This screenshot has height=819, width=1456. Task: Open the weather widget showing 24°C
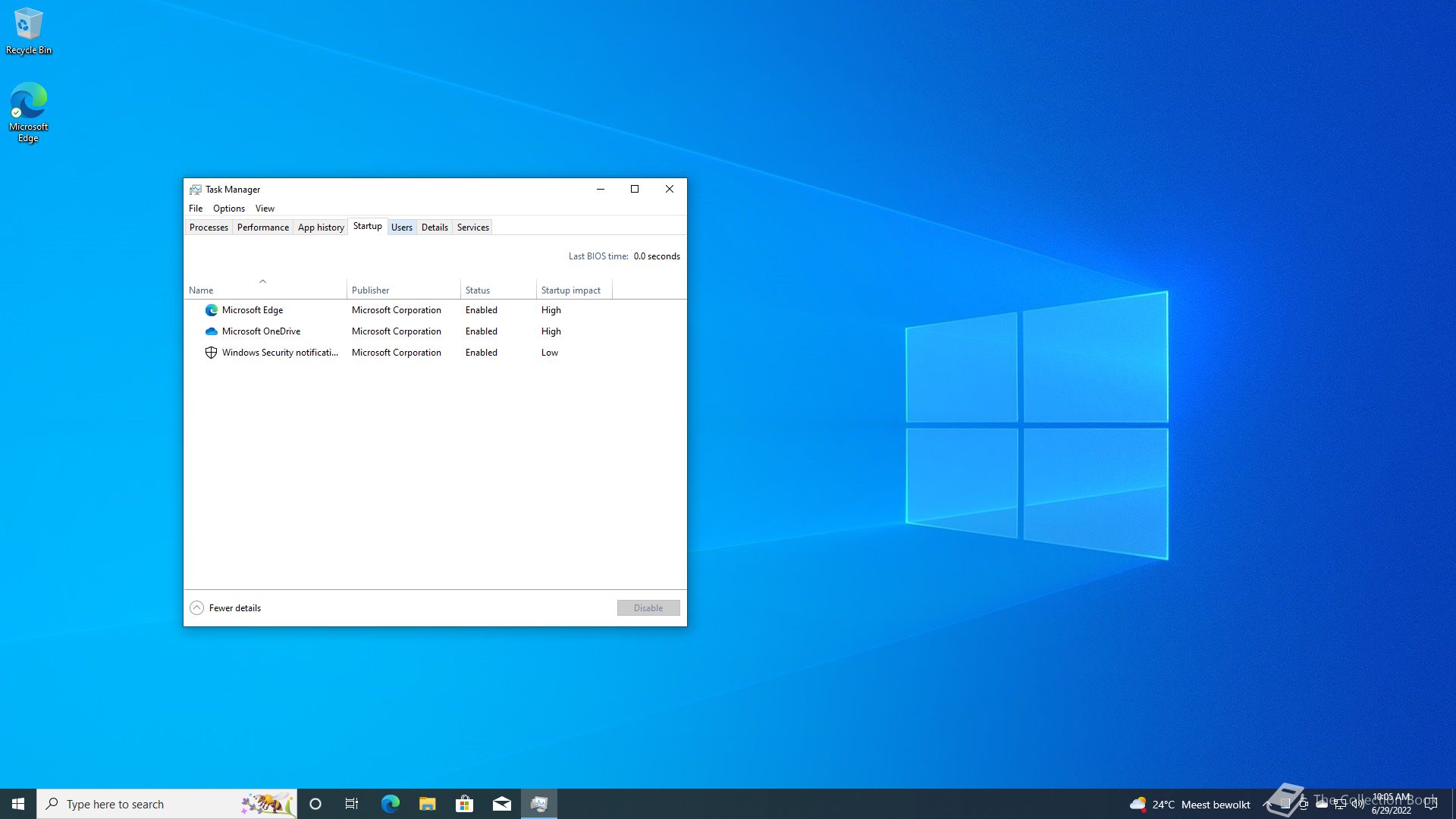pyautogui.click(x=1190, y=805)
